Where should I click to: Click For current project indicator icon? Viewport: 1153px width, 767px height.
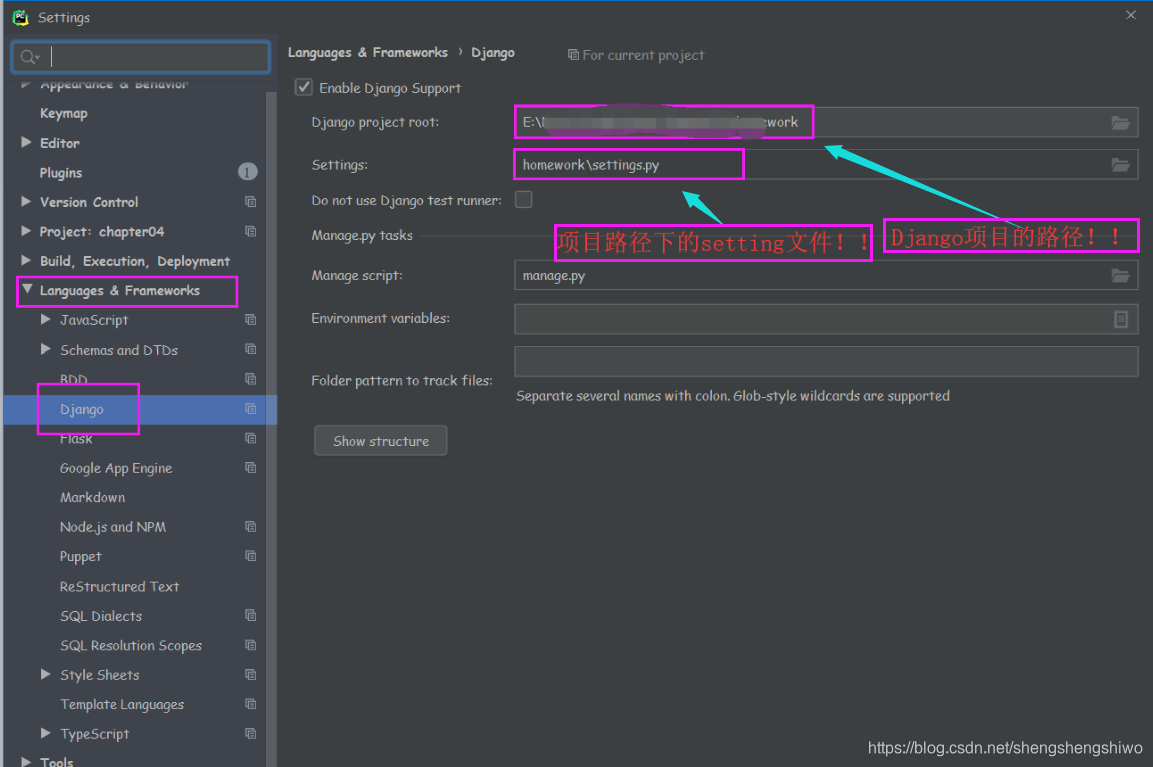click(573, 54)
